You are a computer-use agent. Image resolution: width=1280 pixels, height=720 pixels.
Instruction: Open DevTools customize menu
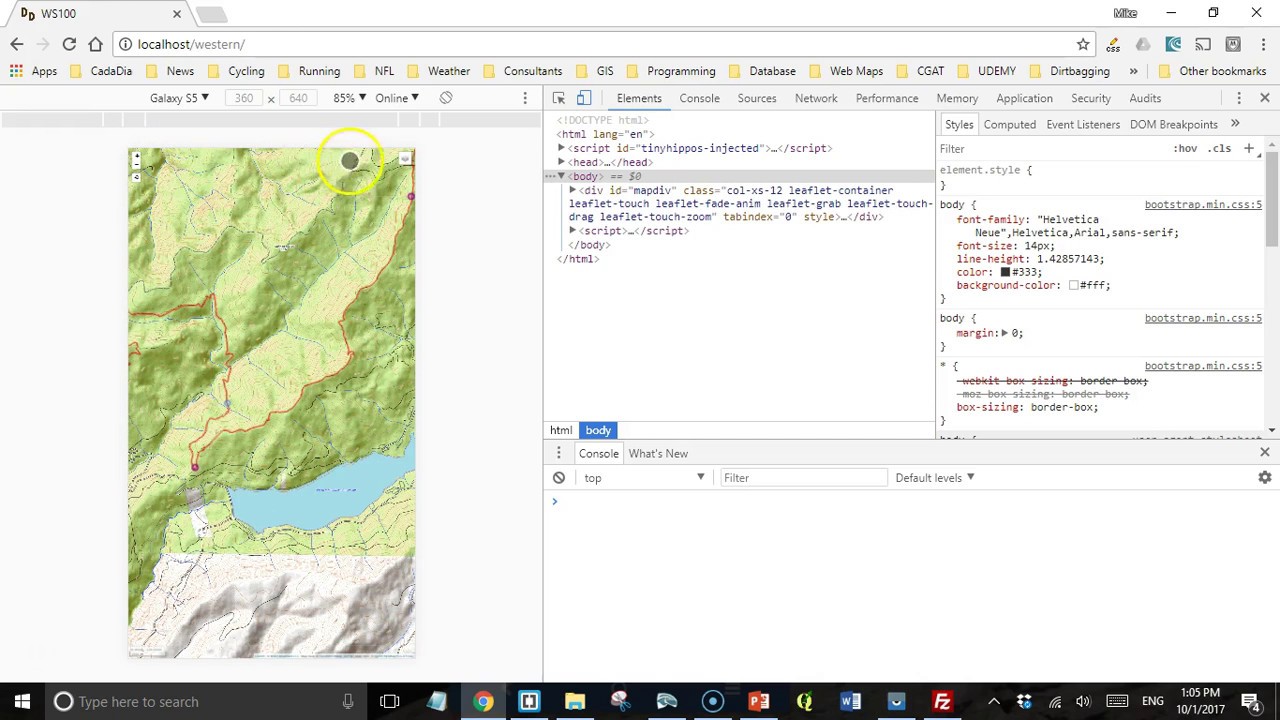1239,98
